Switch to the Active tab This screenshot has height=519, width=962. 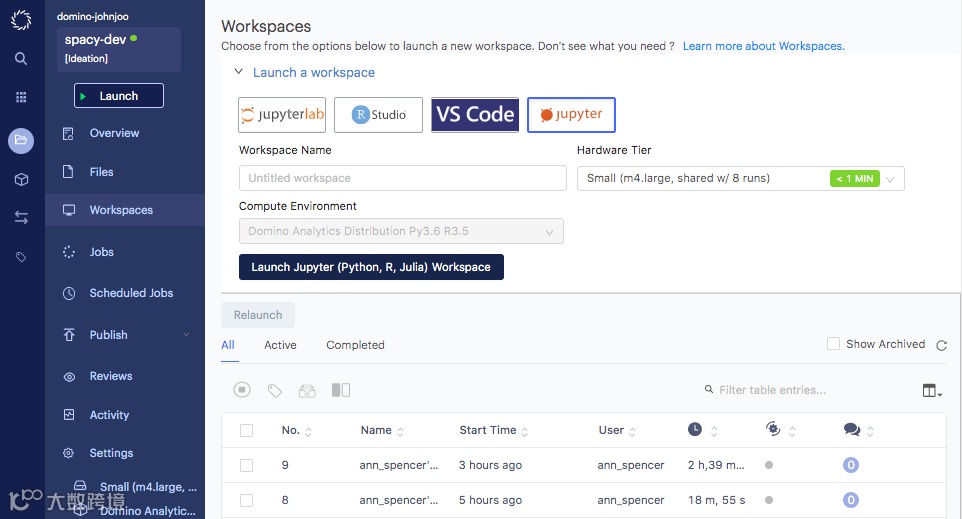click(280, 345)
